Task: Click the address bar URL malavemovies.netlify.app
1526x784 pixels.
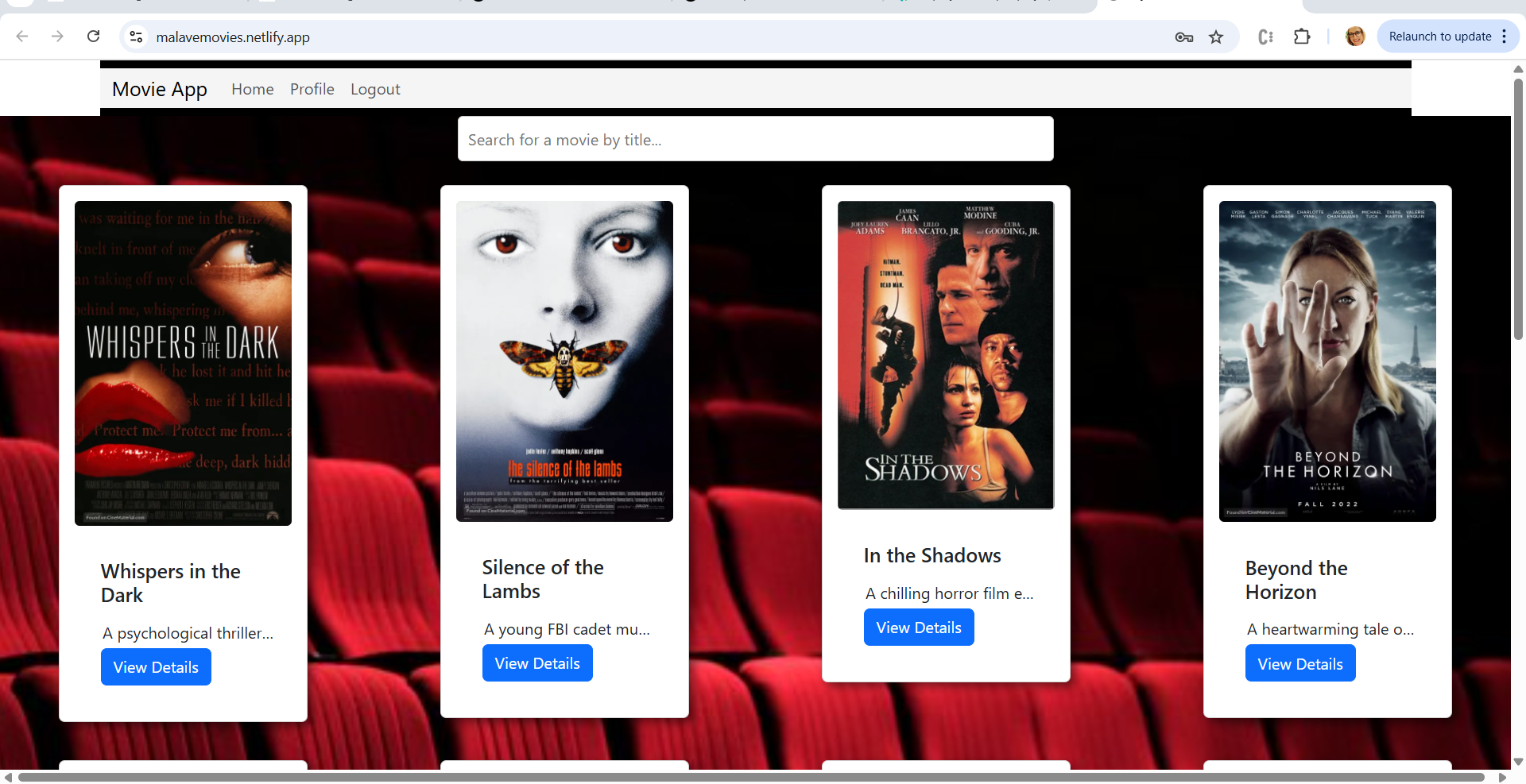Action: [233, 37]
